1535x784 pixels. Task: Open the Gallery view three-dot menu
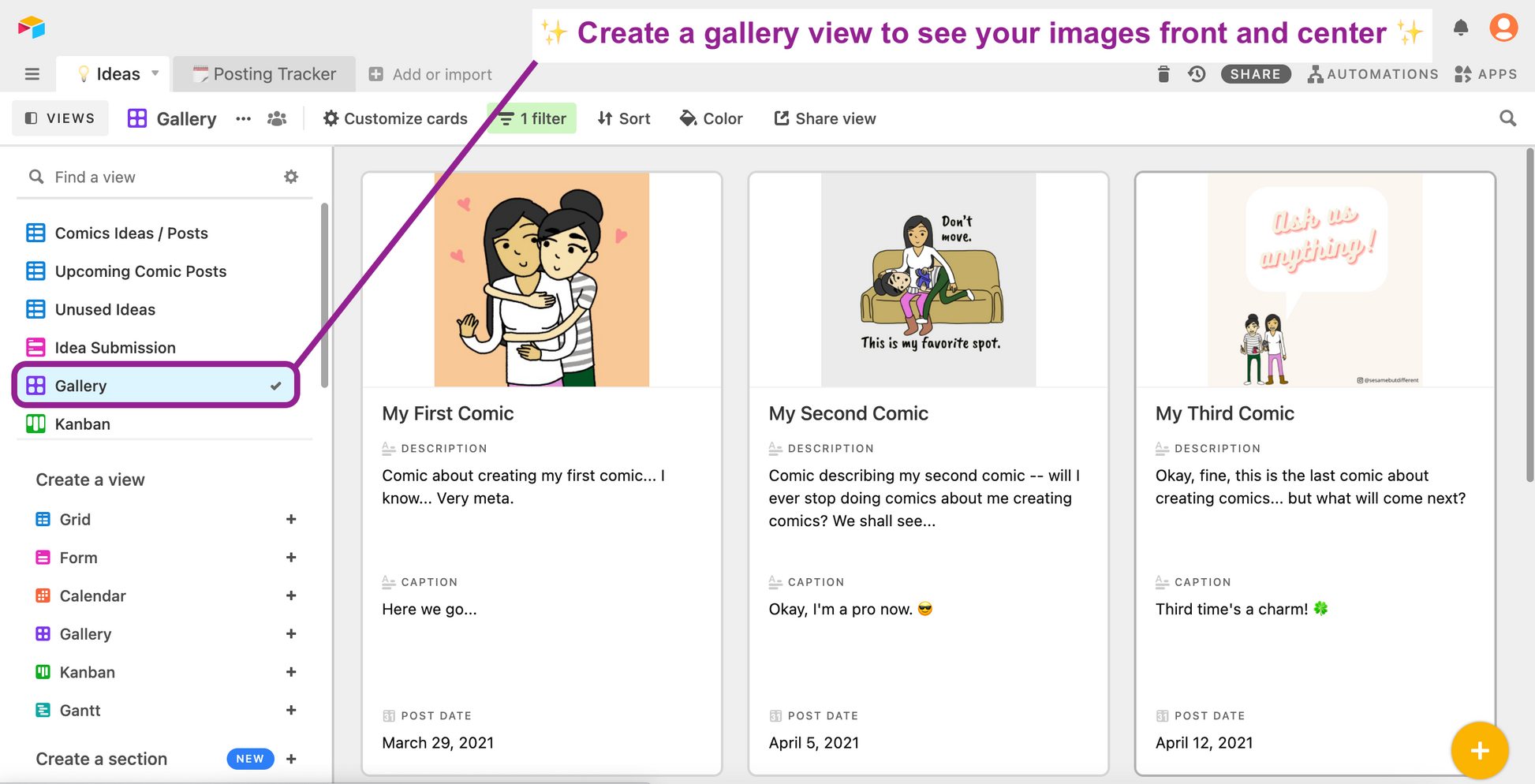tap(244, 118)
